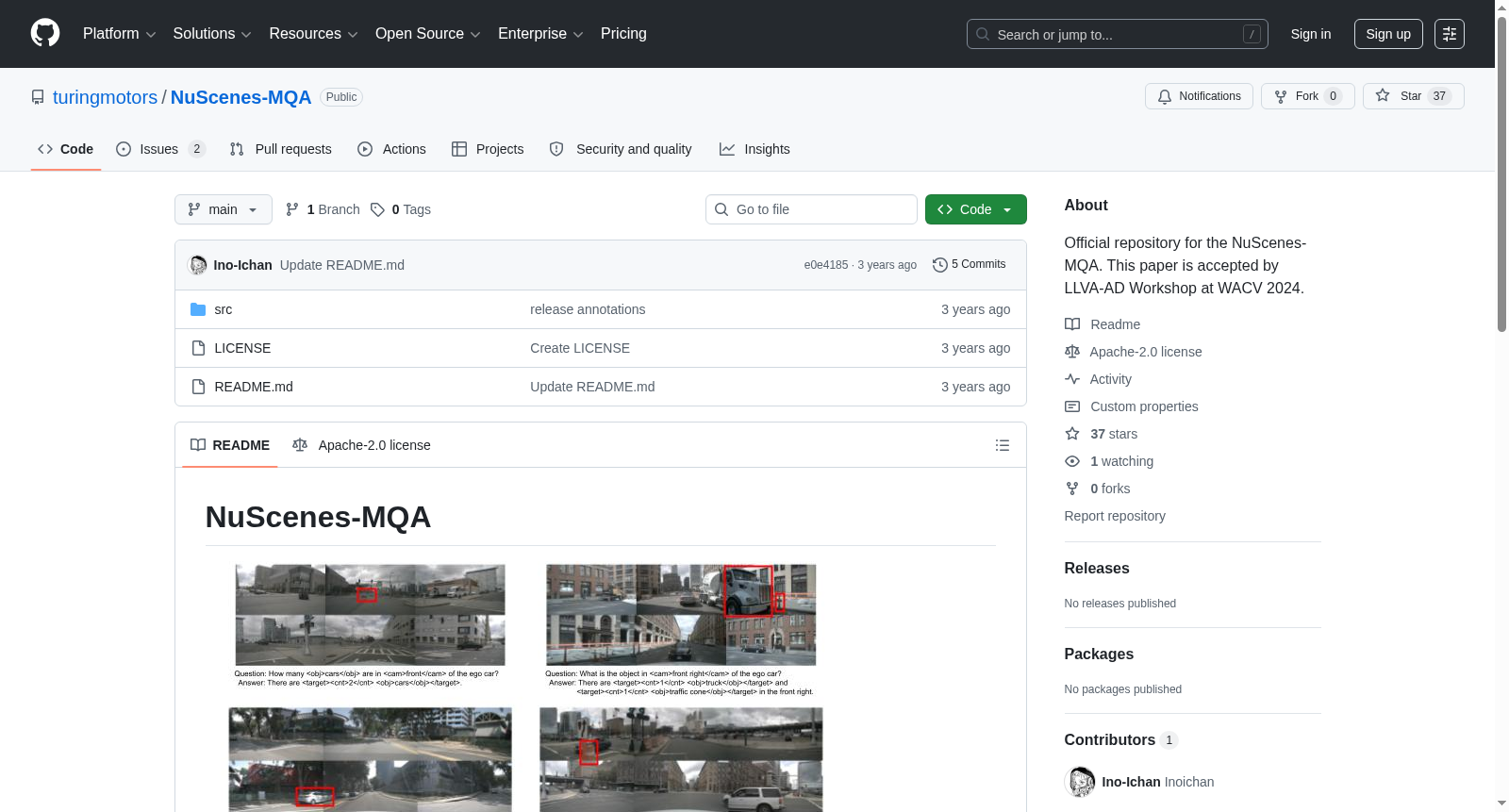Star the NuScenes-MQA repository
The height and width of the screenshot is (812, 1509).
1413,96
